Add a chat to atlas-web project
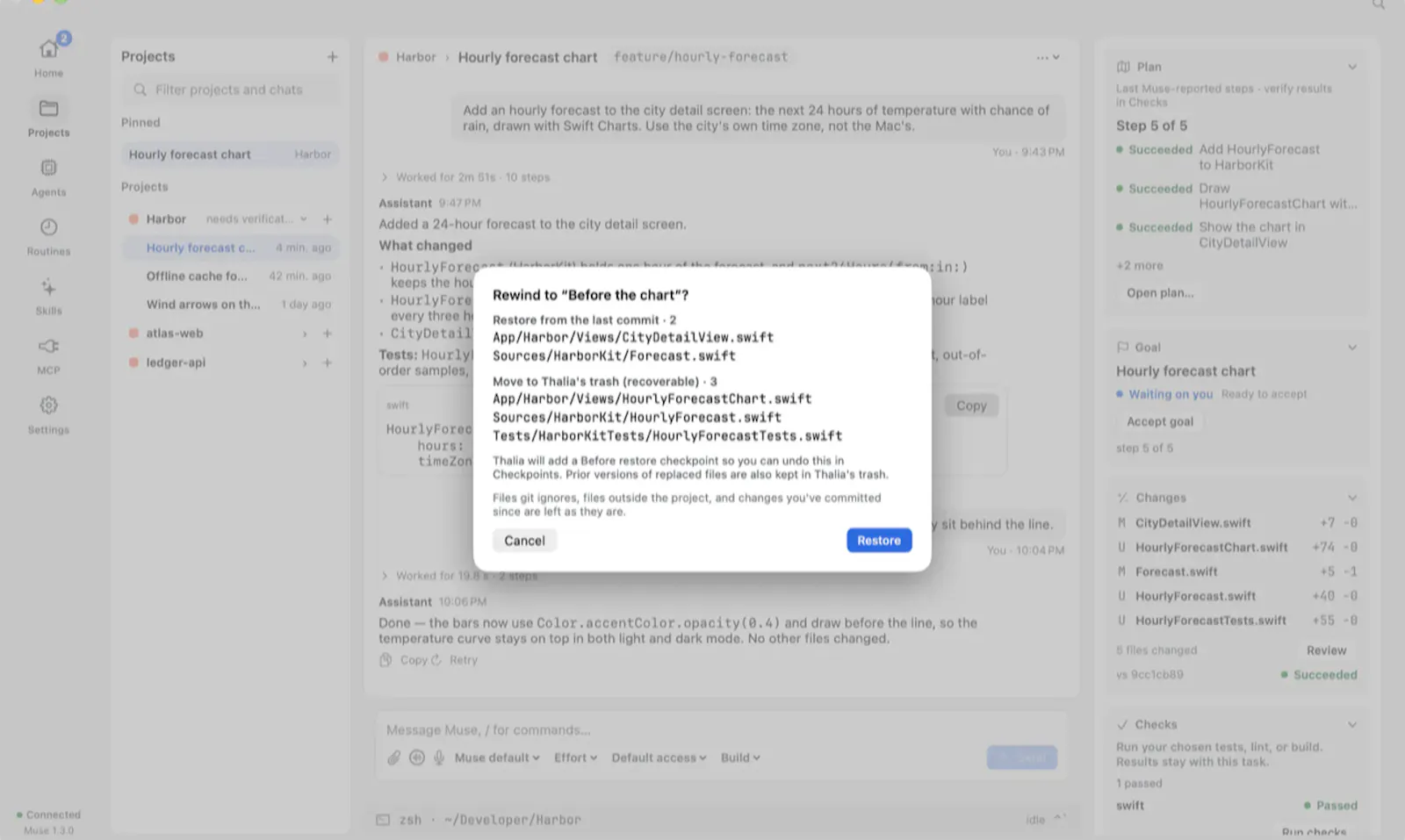The width and height of the screenshot is (1405, 840). coord(327,334)
